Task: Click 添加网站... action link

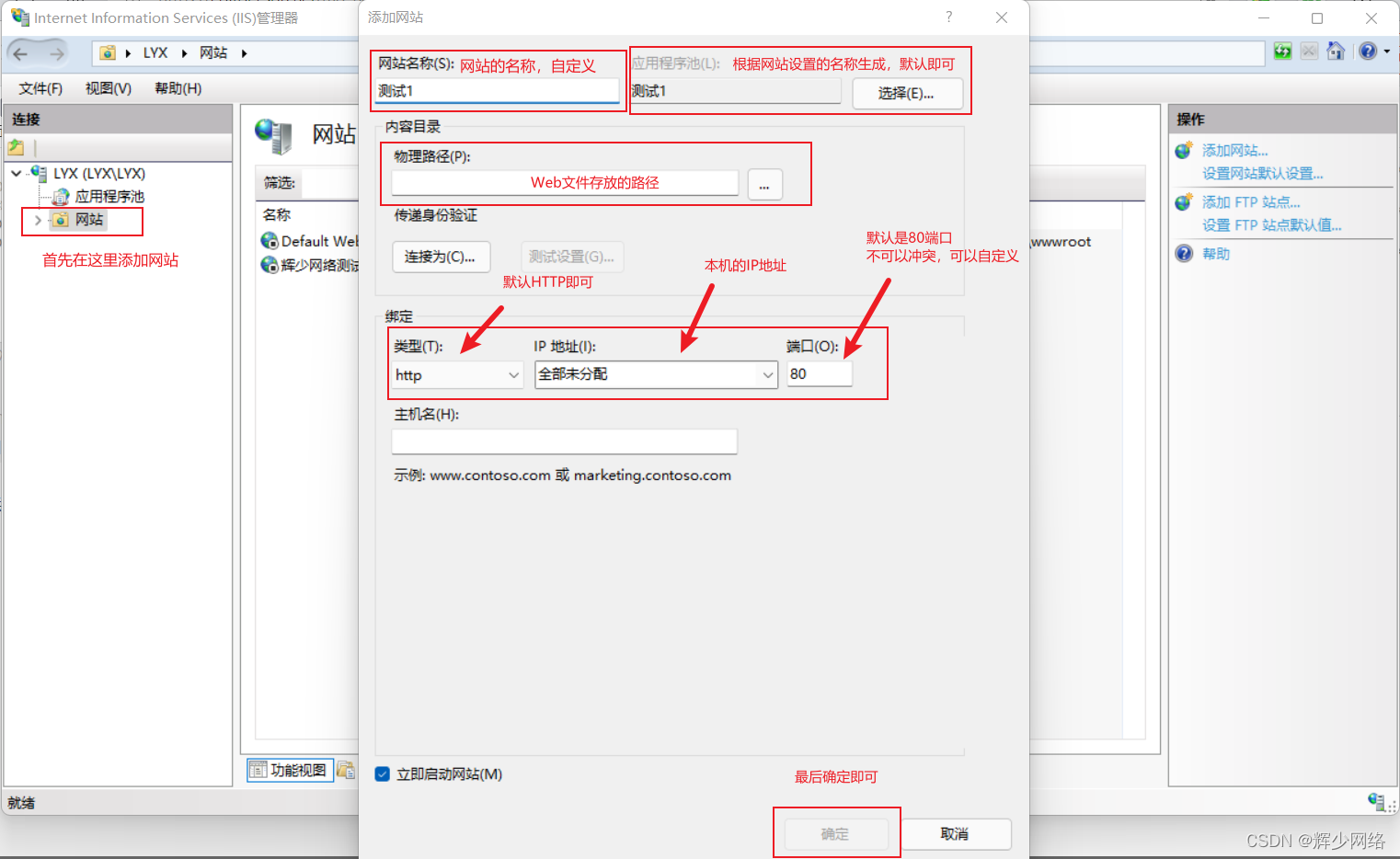Action: coord(1235,150)
